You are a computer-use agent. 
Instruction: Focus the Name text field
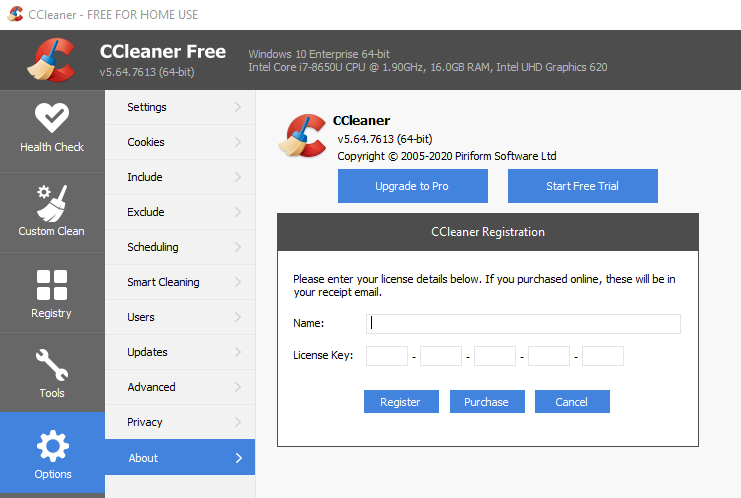coord(523,323)
